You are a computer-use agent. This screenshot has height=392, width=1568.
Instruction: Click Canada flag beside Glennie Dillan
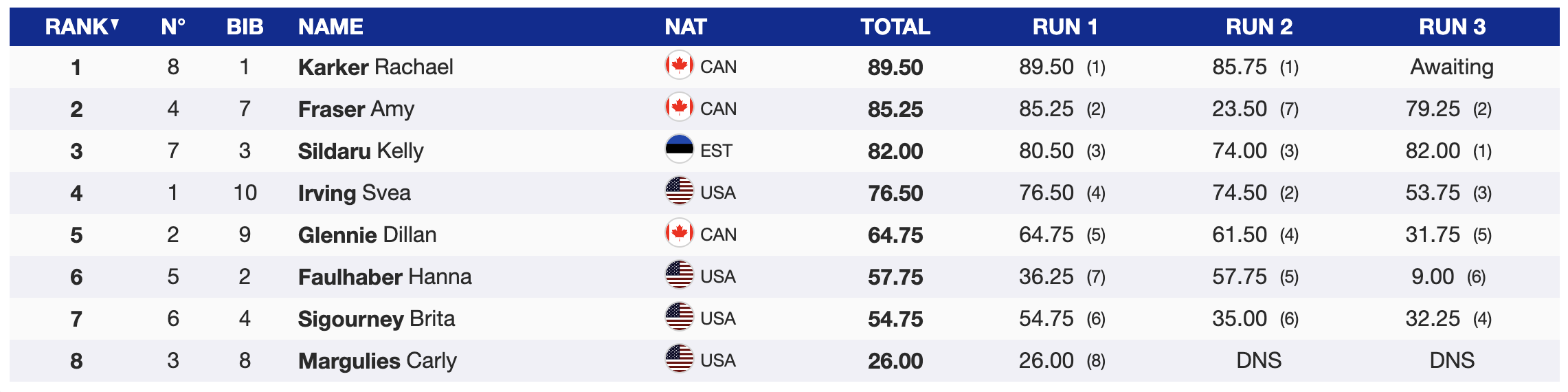(x=679, y=234)
